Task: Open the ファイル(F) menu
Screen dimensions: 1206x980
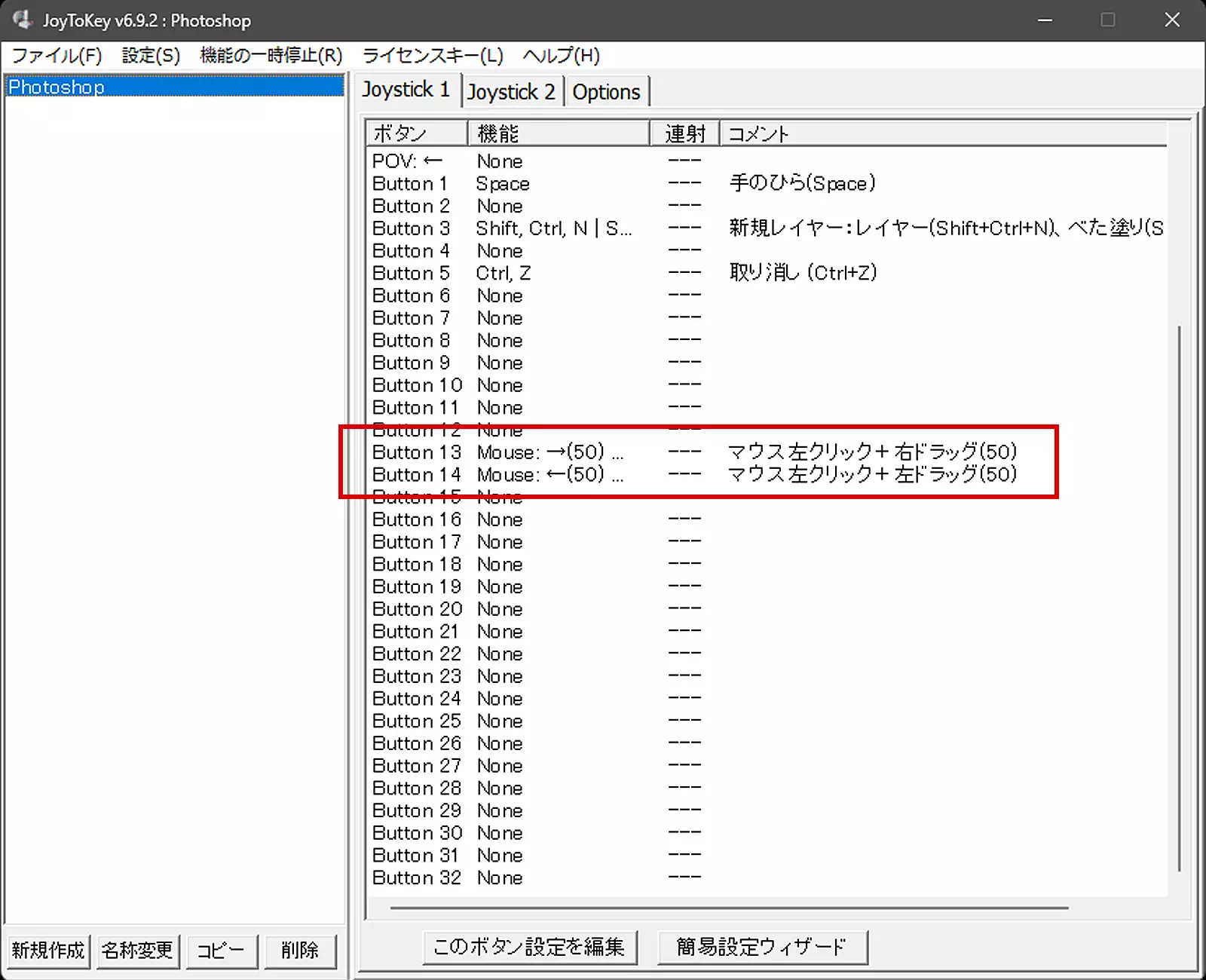Action: point(57,56)
